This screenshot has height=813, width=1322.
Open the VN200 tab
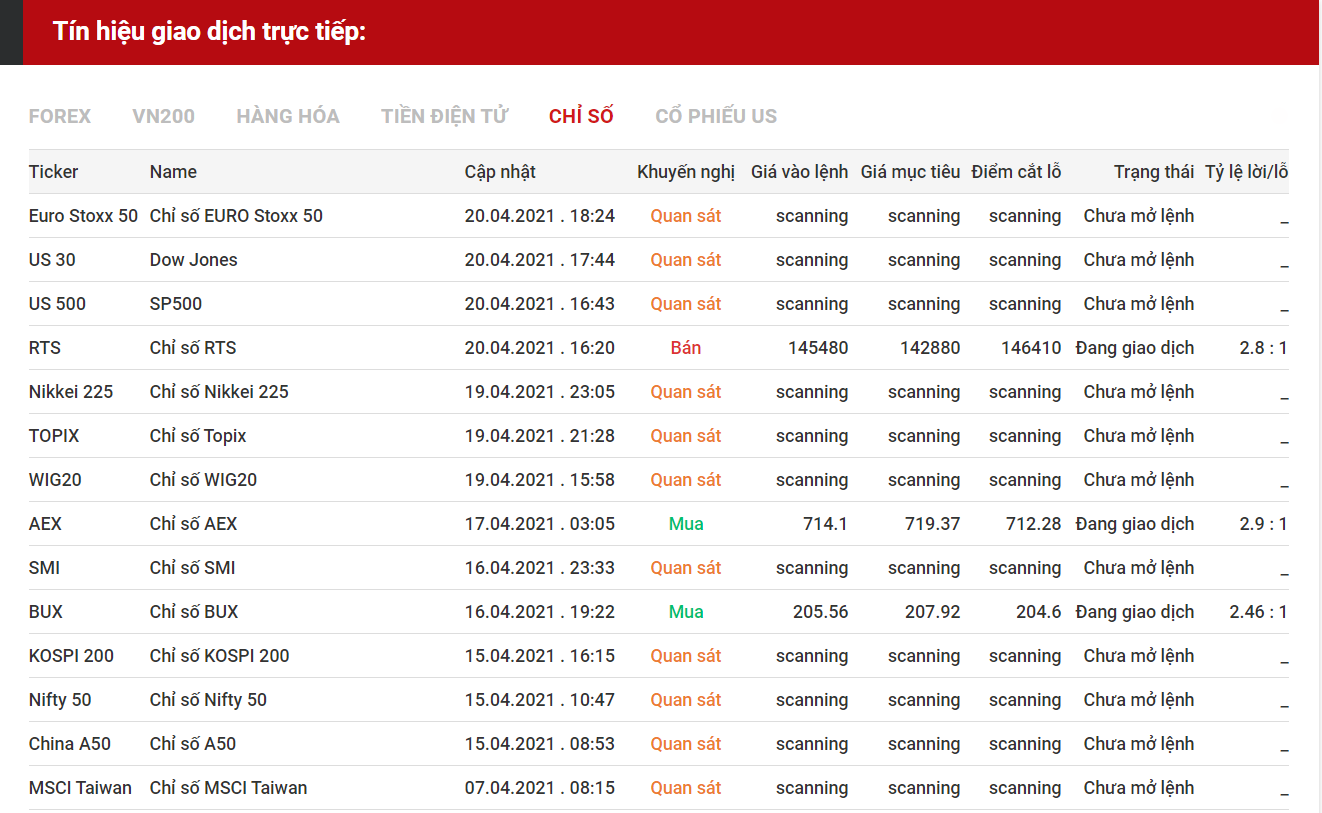[x=163, y=116]
